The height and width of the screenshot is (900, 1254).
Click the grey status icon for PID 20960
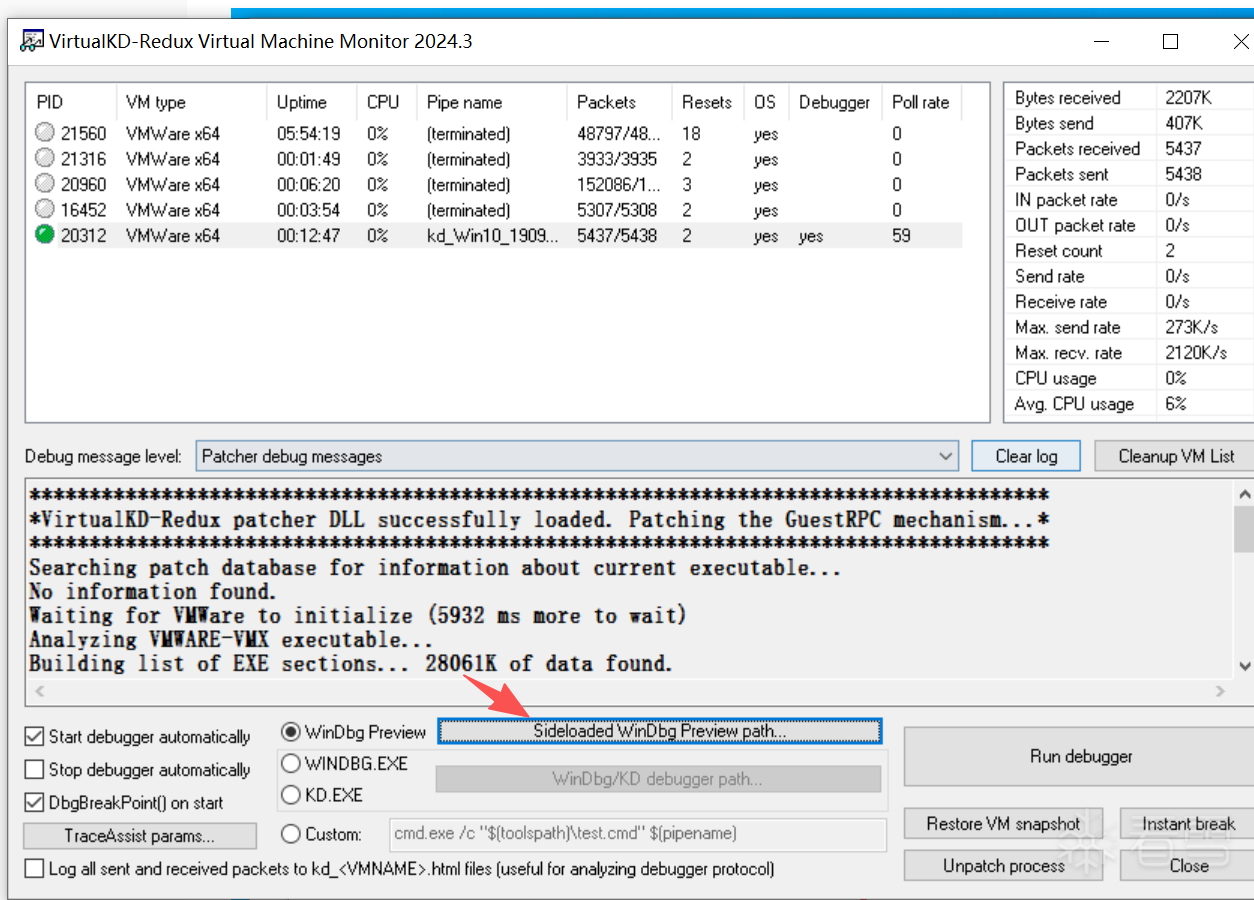(x=44, y=184)
